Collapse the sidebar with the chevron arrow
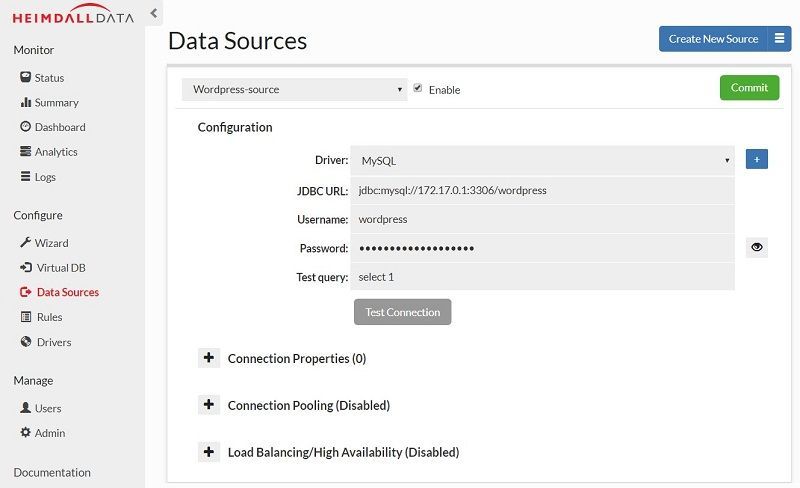Viewport: 800px width, 488px height. [153, 13]
